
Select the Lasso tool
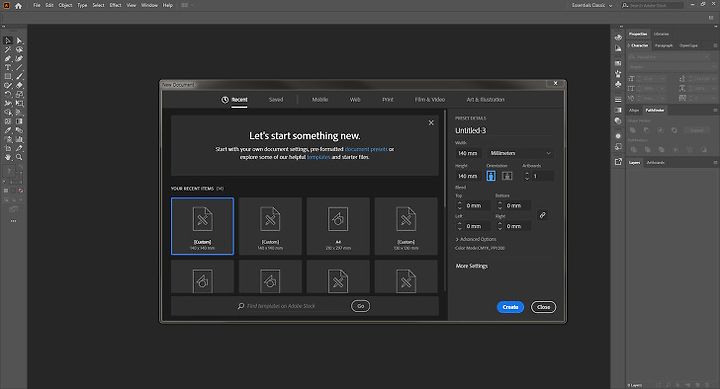click(19, 50)
